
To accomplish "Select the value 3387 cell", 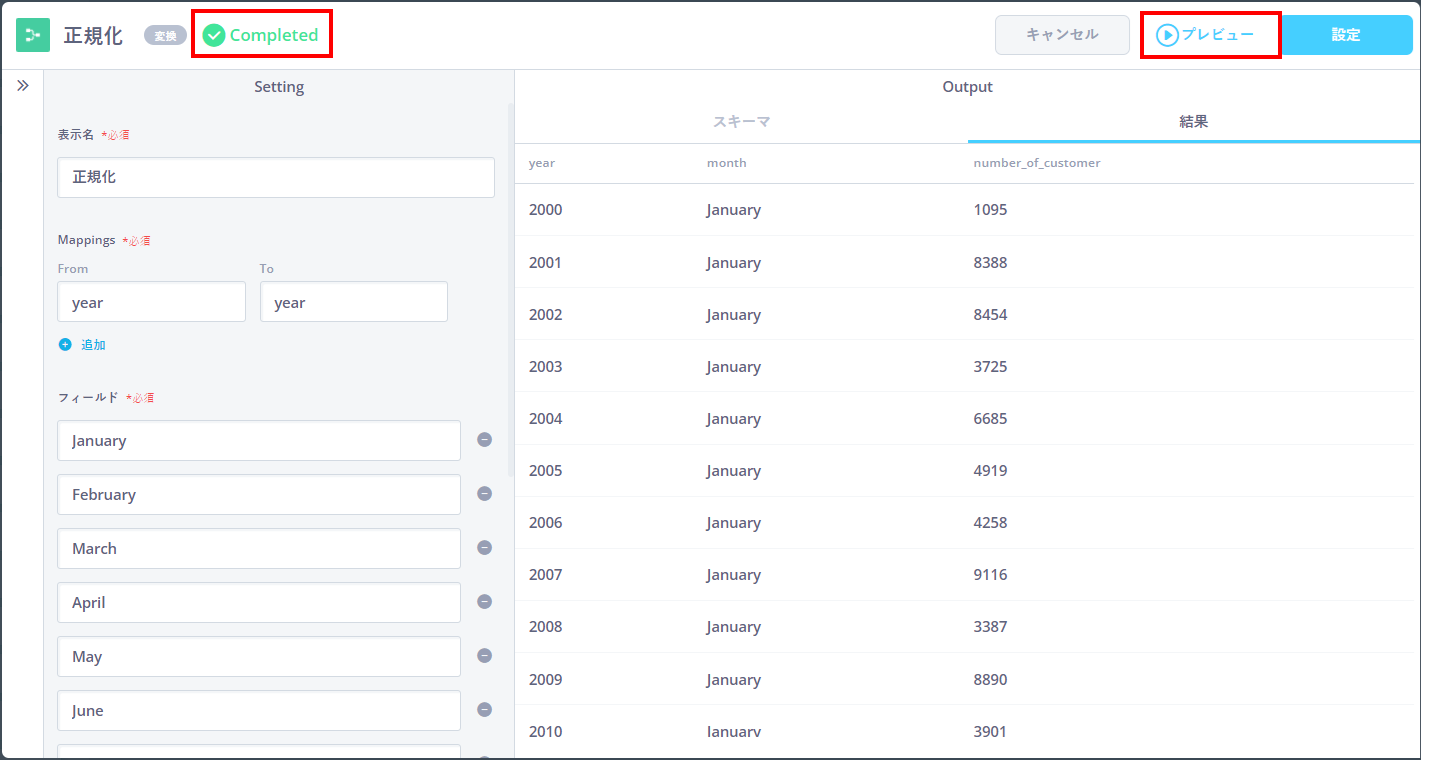I will (990, 627).
